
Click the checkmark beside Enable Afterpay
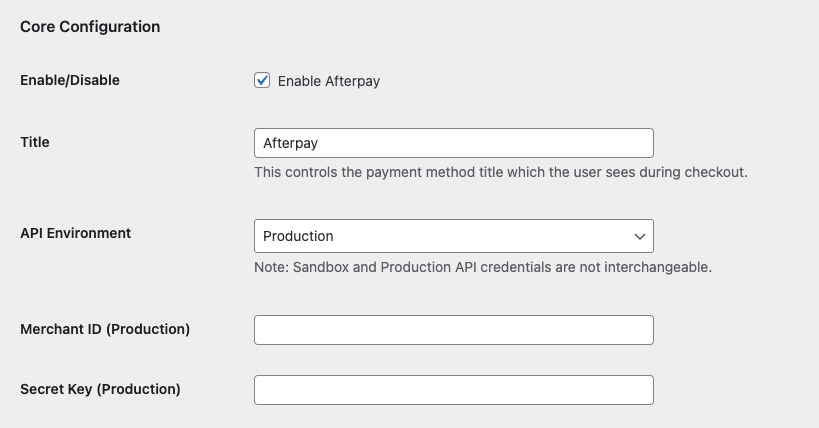(262, 81)
